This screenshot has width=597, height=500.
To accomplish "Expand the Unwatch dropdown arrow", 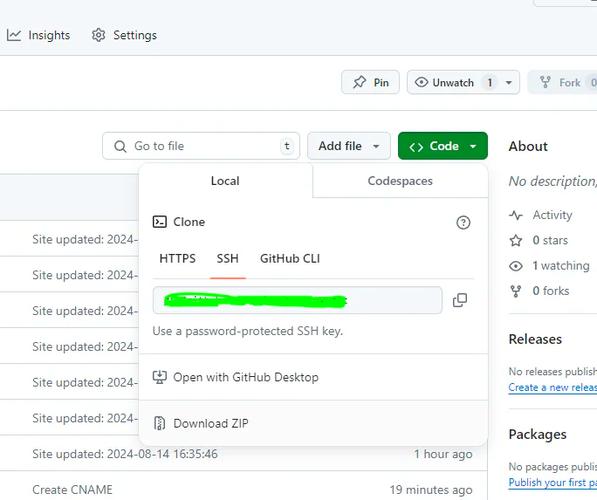I will click(x=508, y=82).
